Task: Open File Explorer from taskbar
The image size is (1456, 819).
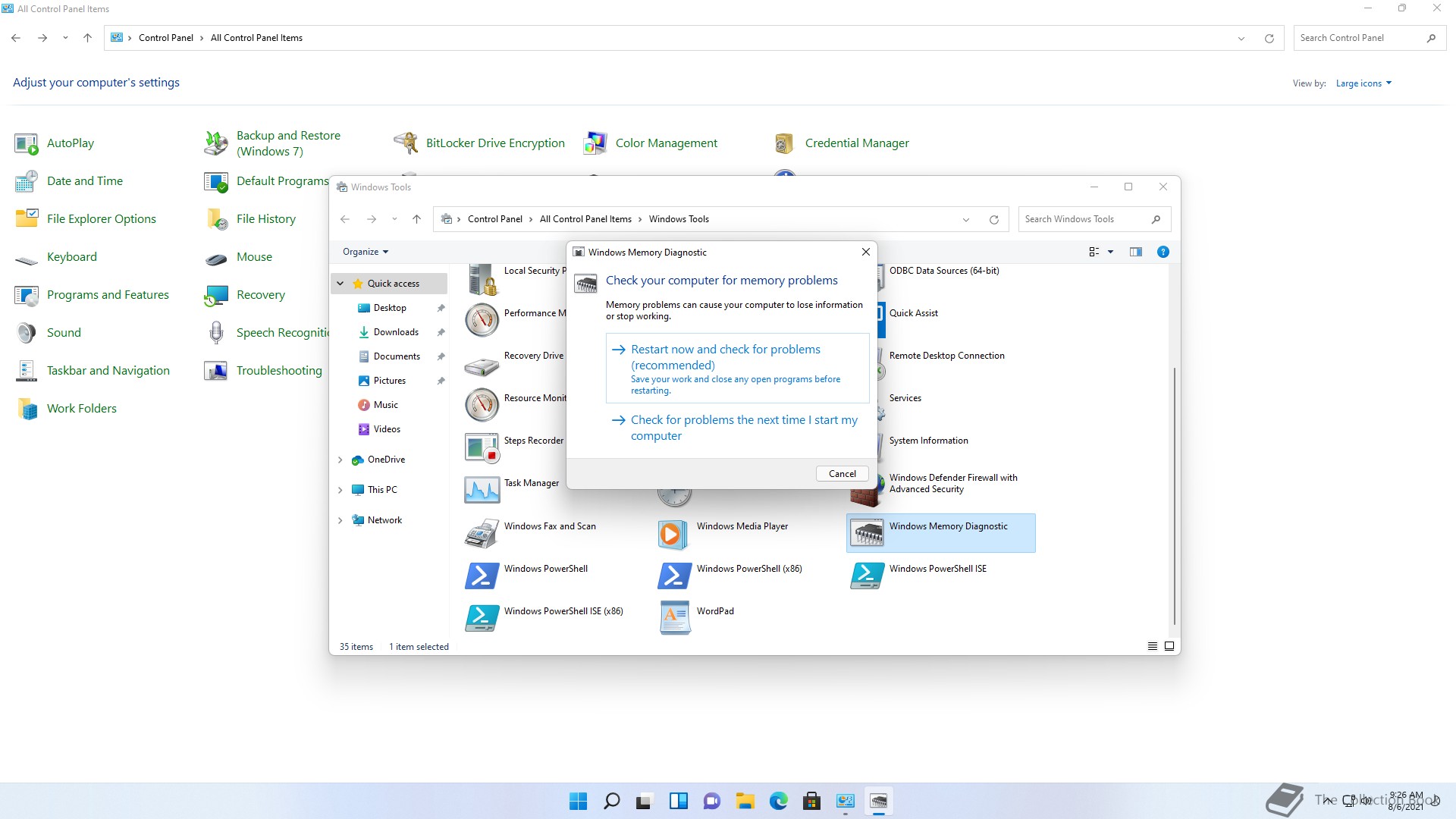Action: coord(745,801)
